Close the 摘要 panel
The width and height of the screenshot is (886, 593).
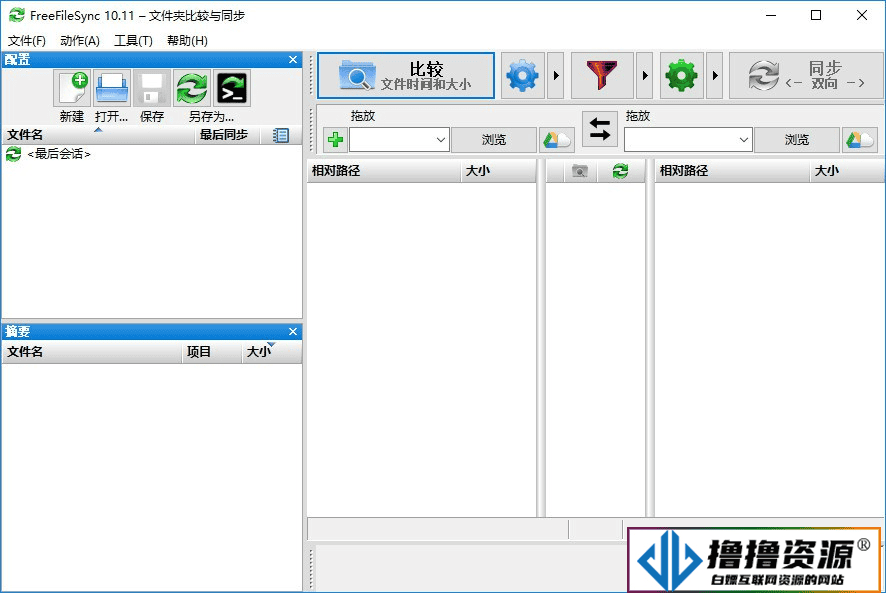293,331
